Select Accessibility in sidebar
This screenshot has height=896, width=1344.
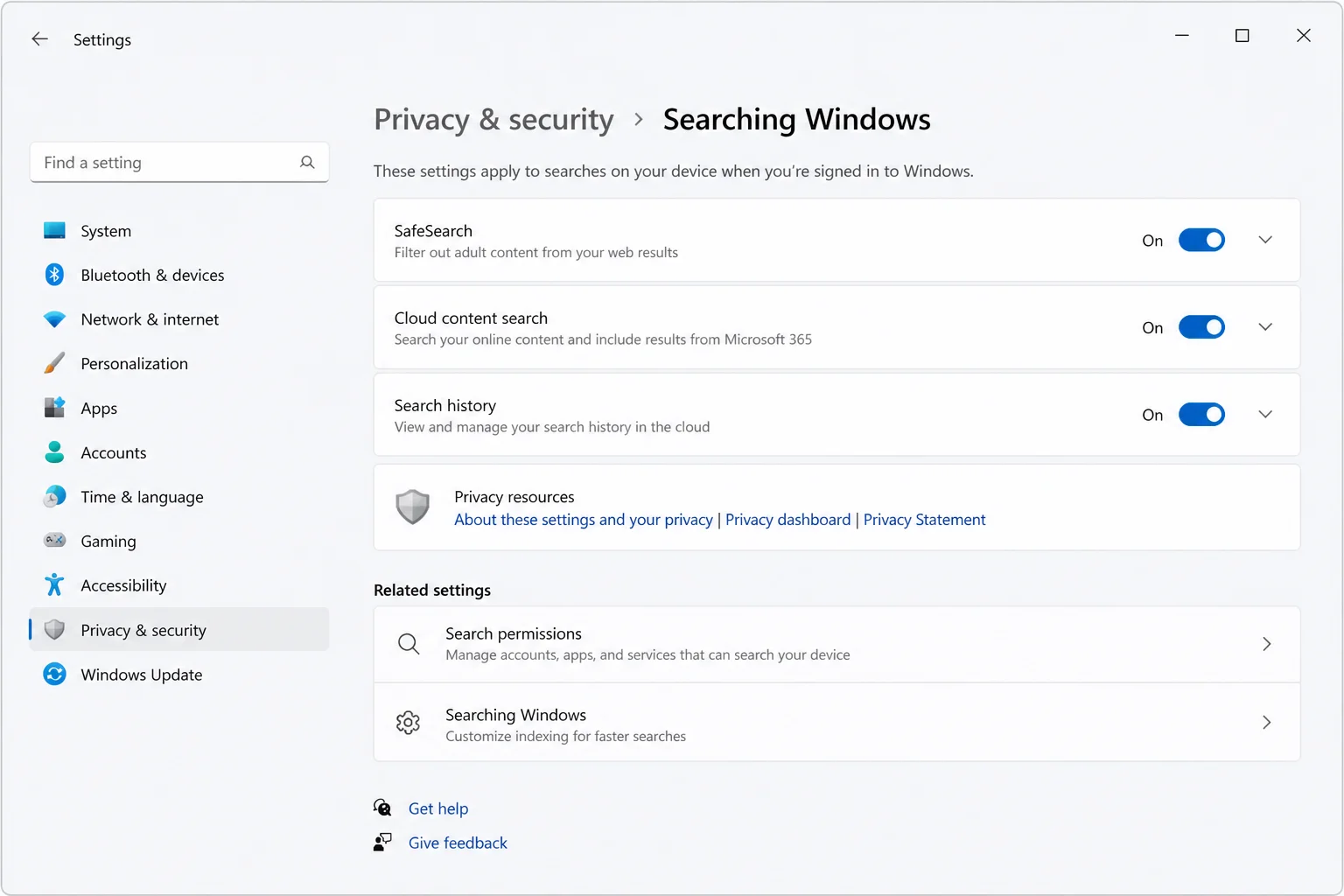179,585
